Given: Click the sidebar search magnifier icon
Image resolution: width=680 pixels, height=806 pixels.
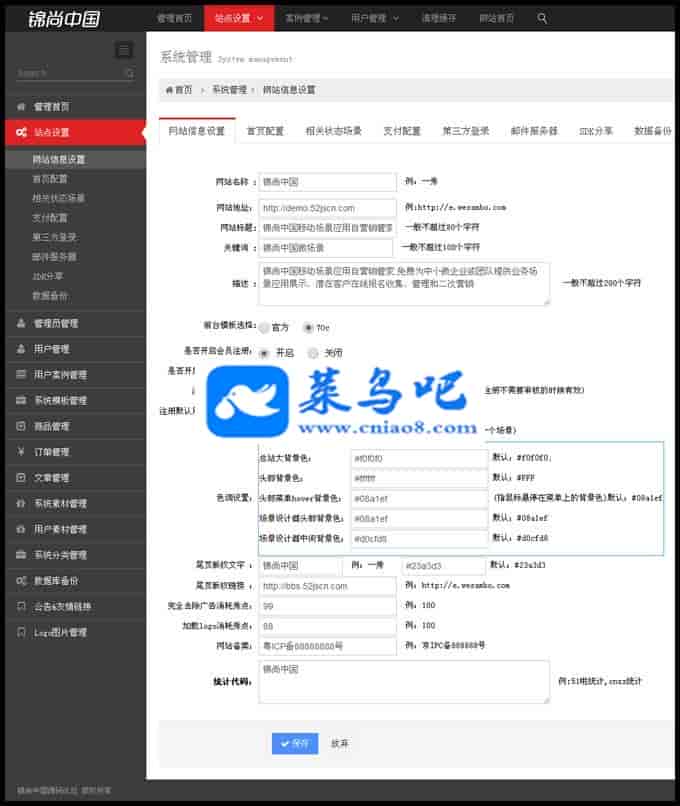Looking at the screenshot, I should pyautogui.click(x=130, y=74).
